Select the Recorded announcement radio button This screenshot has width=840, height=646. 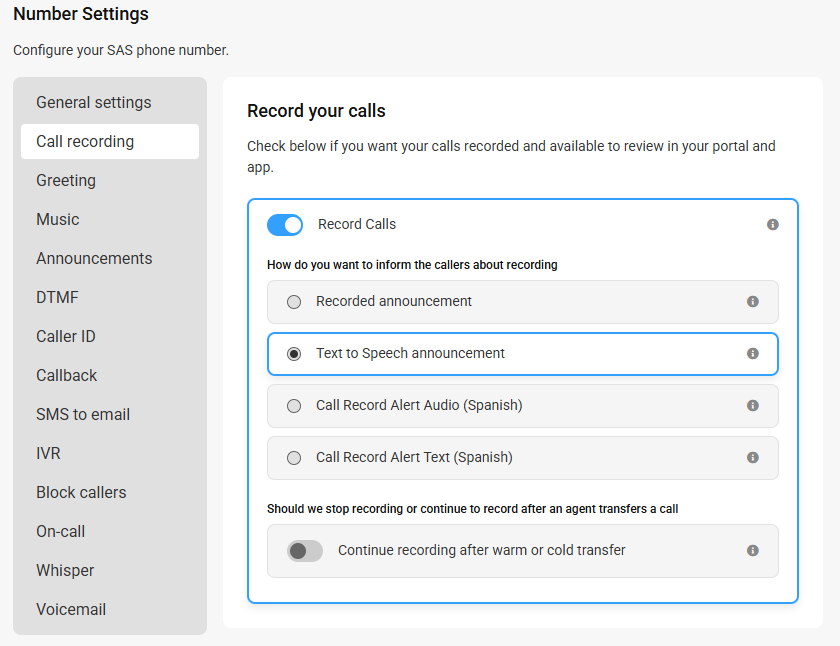click(294, 302)
